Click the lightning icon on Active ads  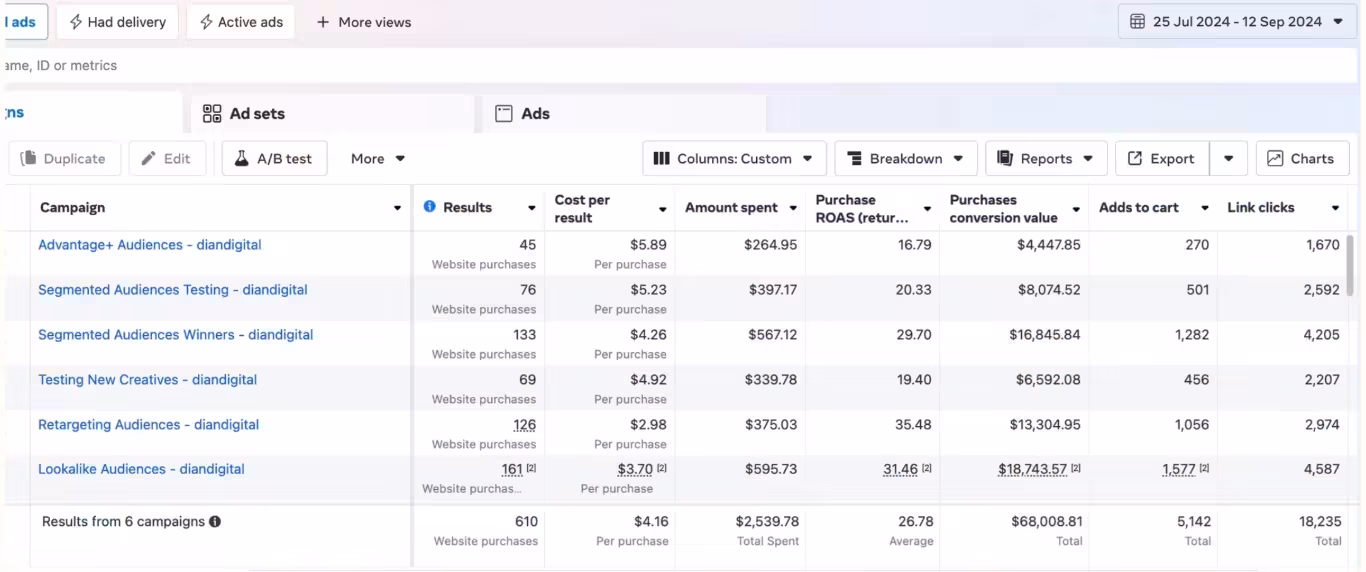pyautogui.click(x=206, y=22)
